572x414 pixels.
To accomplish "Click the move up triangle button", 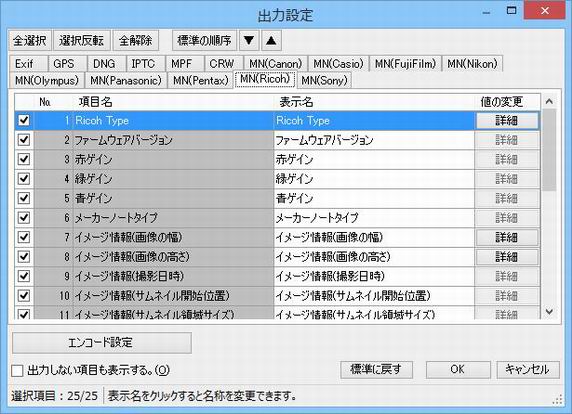I will tap(271, 40).
